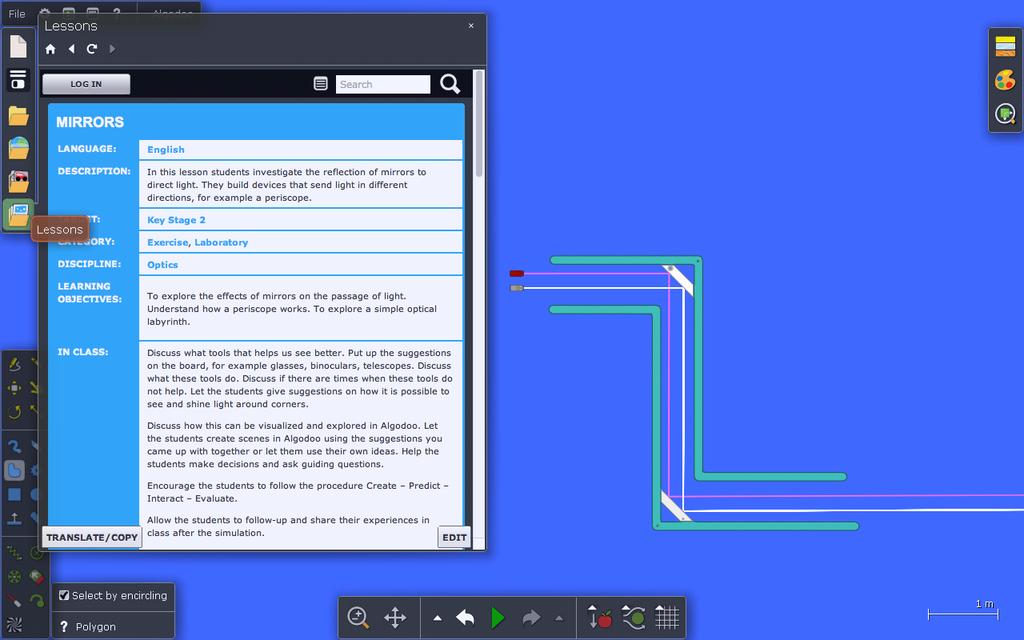Select the Texture tool spiral icon
1024x640 pixels.
14,625
